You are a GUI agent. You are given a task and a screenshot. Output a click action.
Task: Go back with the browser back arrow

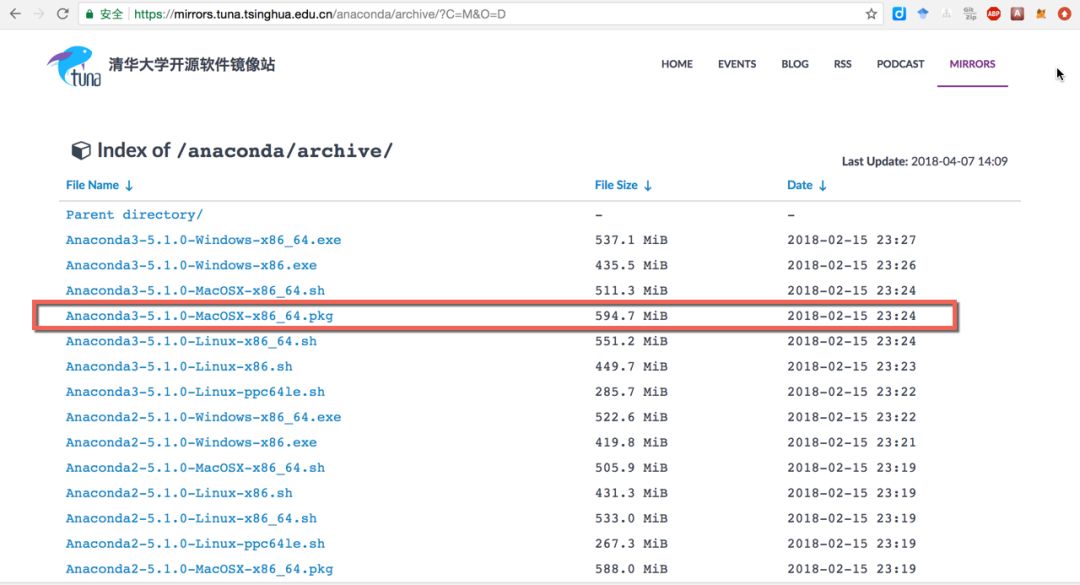tap(15, 14)
